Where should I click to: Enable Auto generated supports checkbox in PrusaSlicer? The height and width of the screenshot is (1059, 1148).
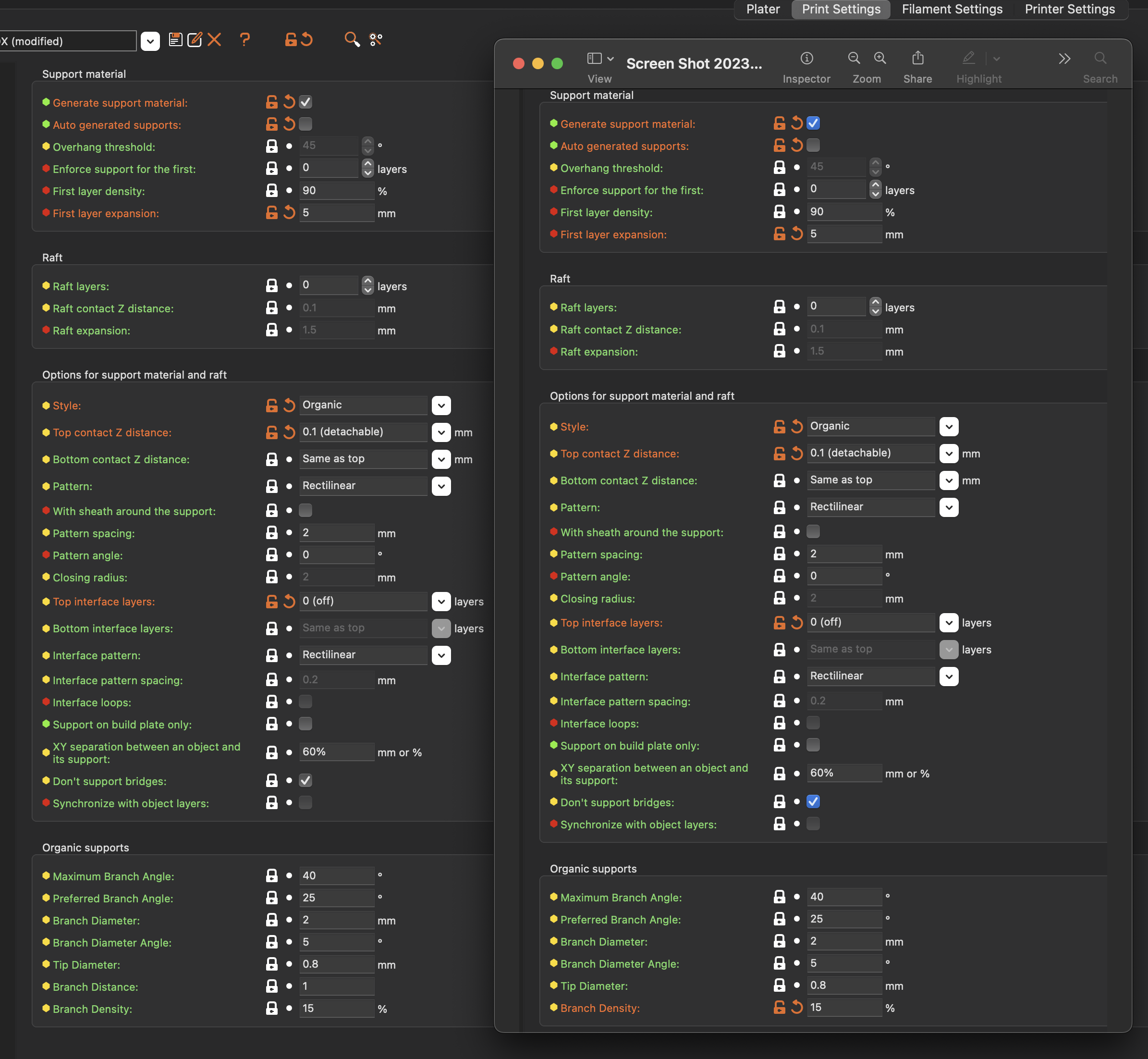point(306,124)
